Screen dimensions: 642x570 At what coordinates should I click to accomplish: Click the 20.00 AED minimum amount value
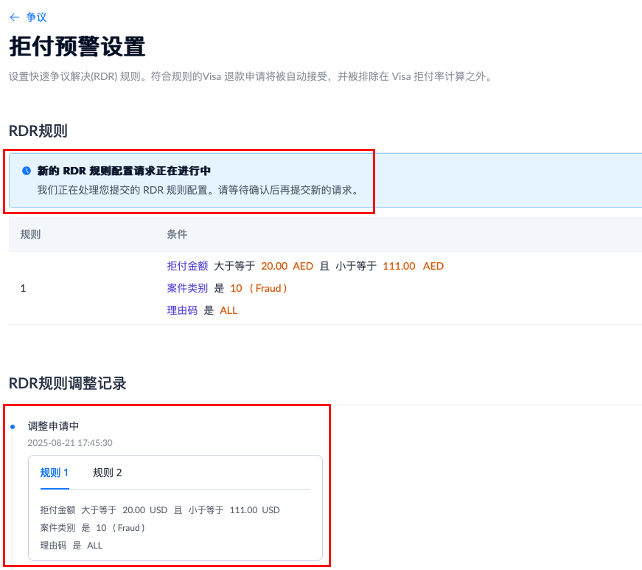pyautogui.click(x=287, y=266)
